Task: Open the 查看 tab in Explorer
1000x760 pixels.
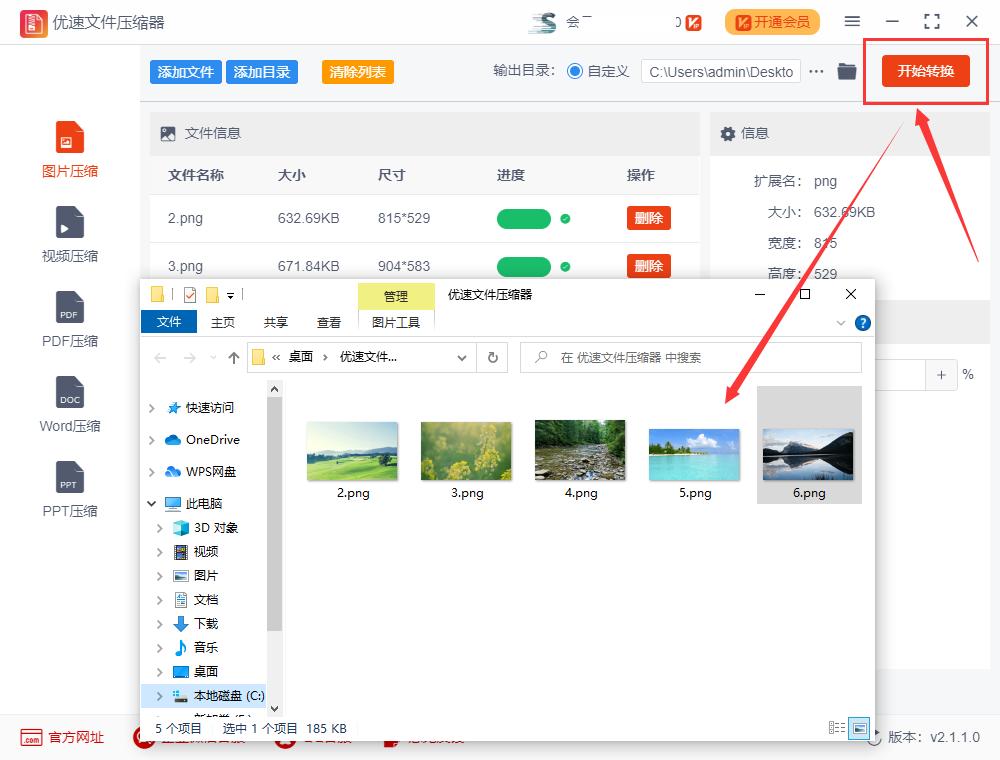Action: [330, 322]
